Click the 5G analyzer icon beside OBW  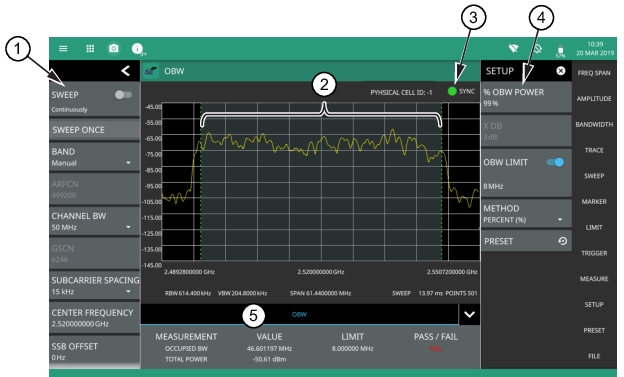[151, 71]
